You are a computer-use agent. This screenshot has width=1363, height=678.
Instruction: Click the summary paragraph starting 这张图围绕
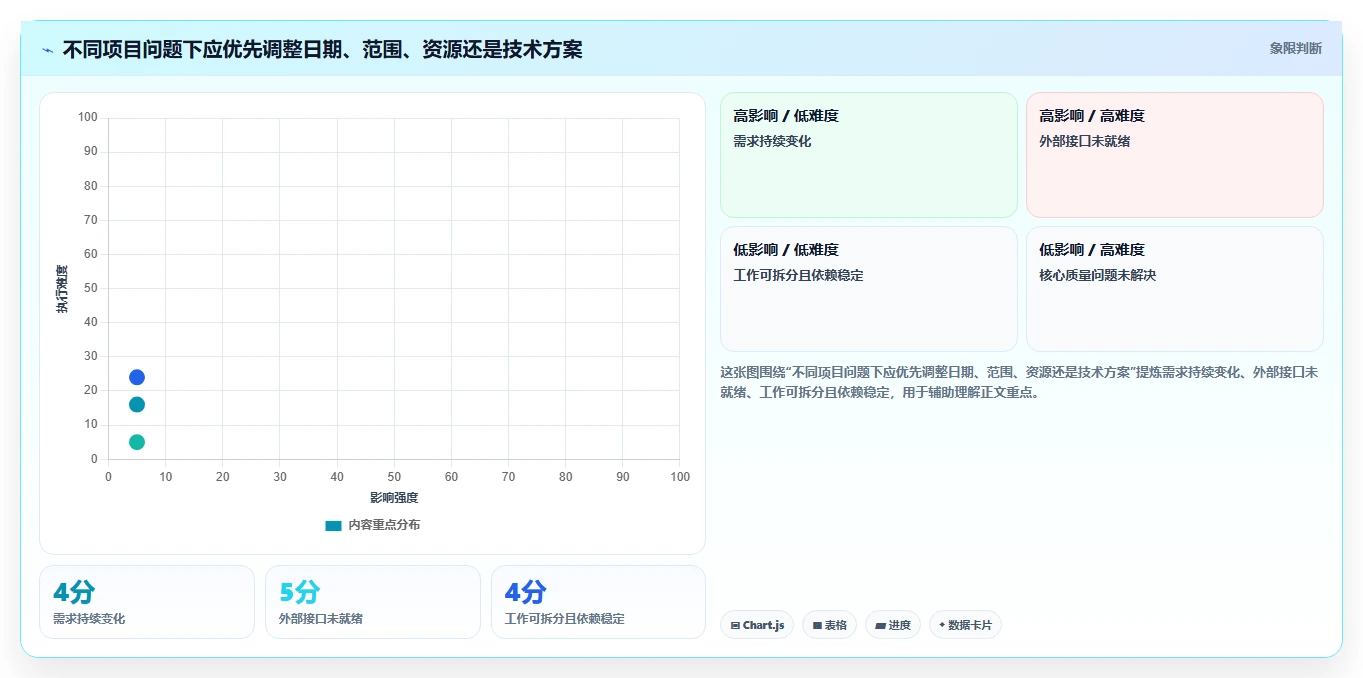(1020, 382)
